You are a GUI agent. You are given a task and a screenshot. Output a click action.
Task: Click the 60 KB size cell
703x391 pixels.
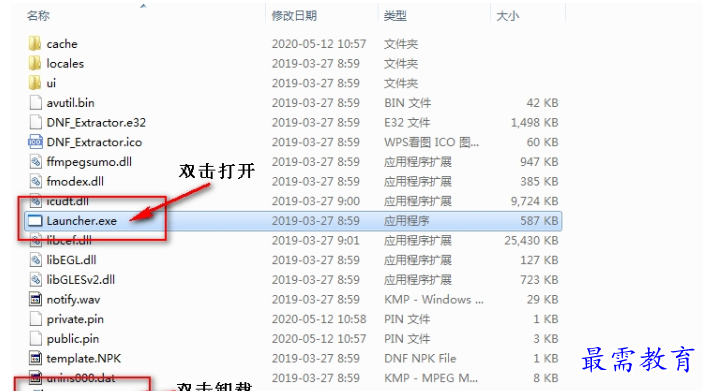542,143
